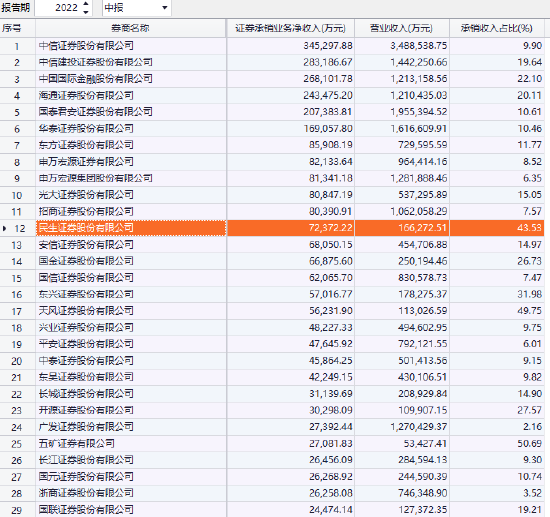The width and height of the screenshot is (550, 517).
Task: Click underwriting income value 72,372.22
Action: click(330, 228)
